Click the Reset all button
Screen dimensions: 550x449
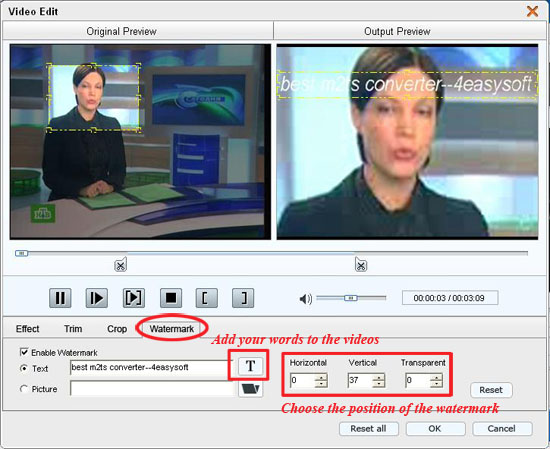[x=369, y=429]
